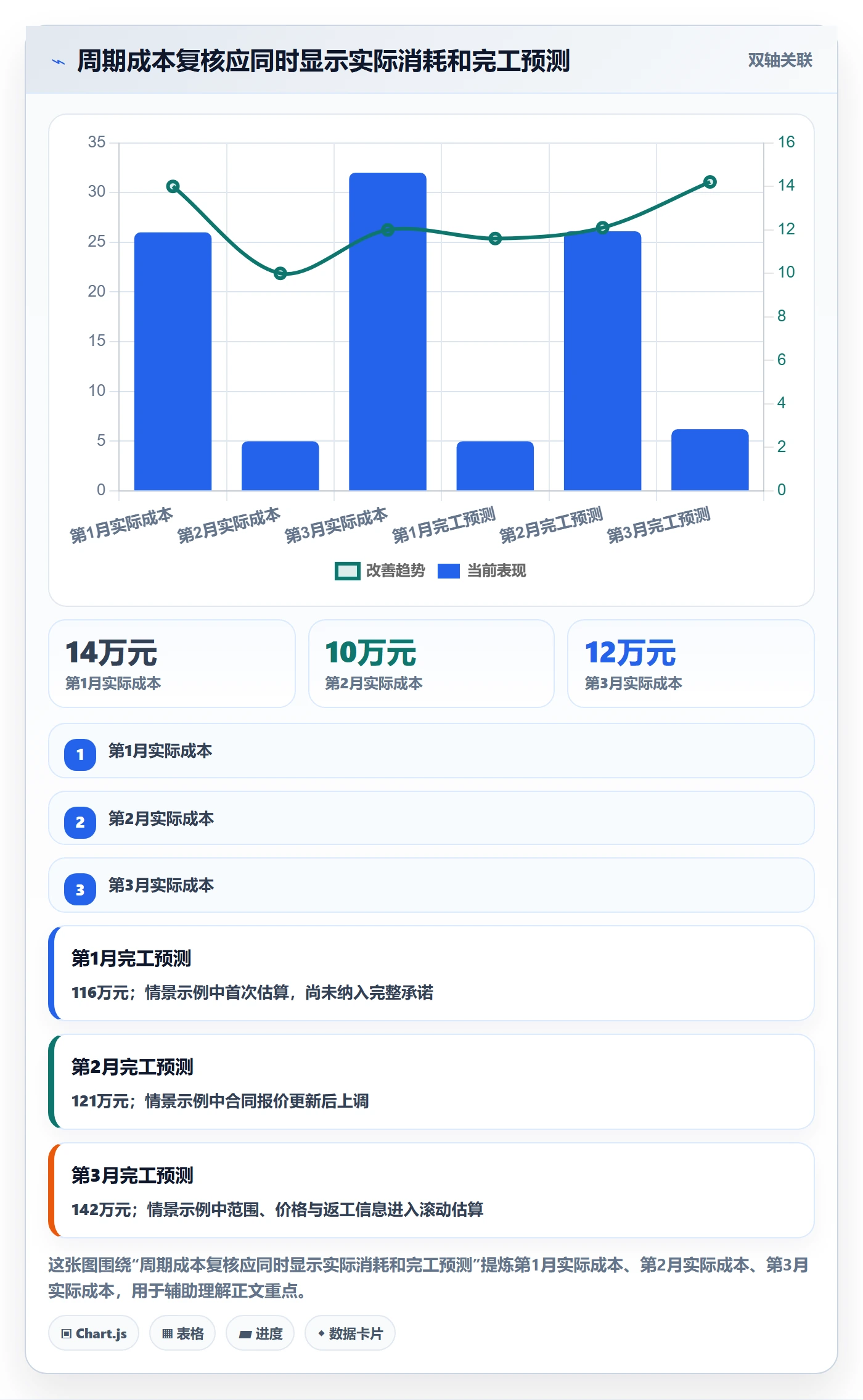The height and width of the screenshot is (1400, 863).
Task: Click the diamond icon in 数据卡片 tag
Action: (x=321, y=1333)
